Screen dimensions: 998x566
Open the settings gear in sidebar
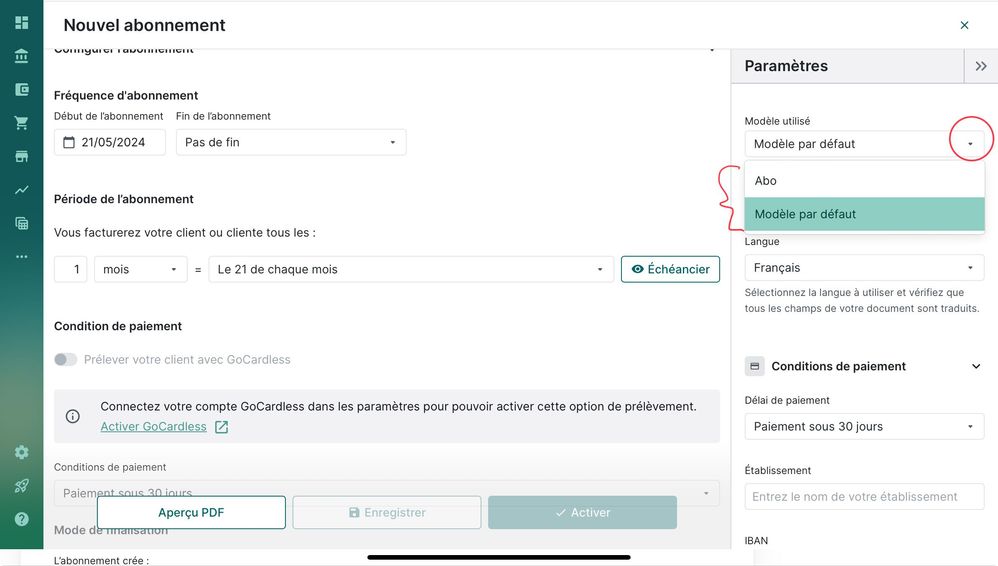(x=21, y=452)
